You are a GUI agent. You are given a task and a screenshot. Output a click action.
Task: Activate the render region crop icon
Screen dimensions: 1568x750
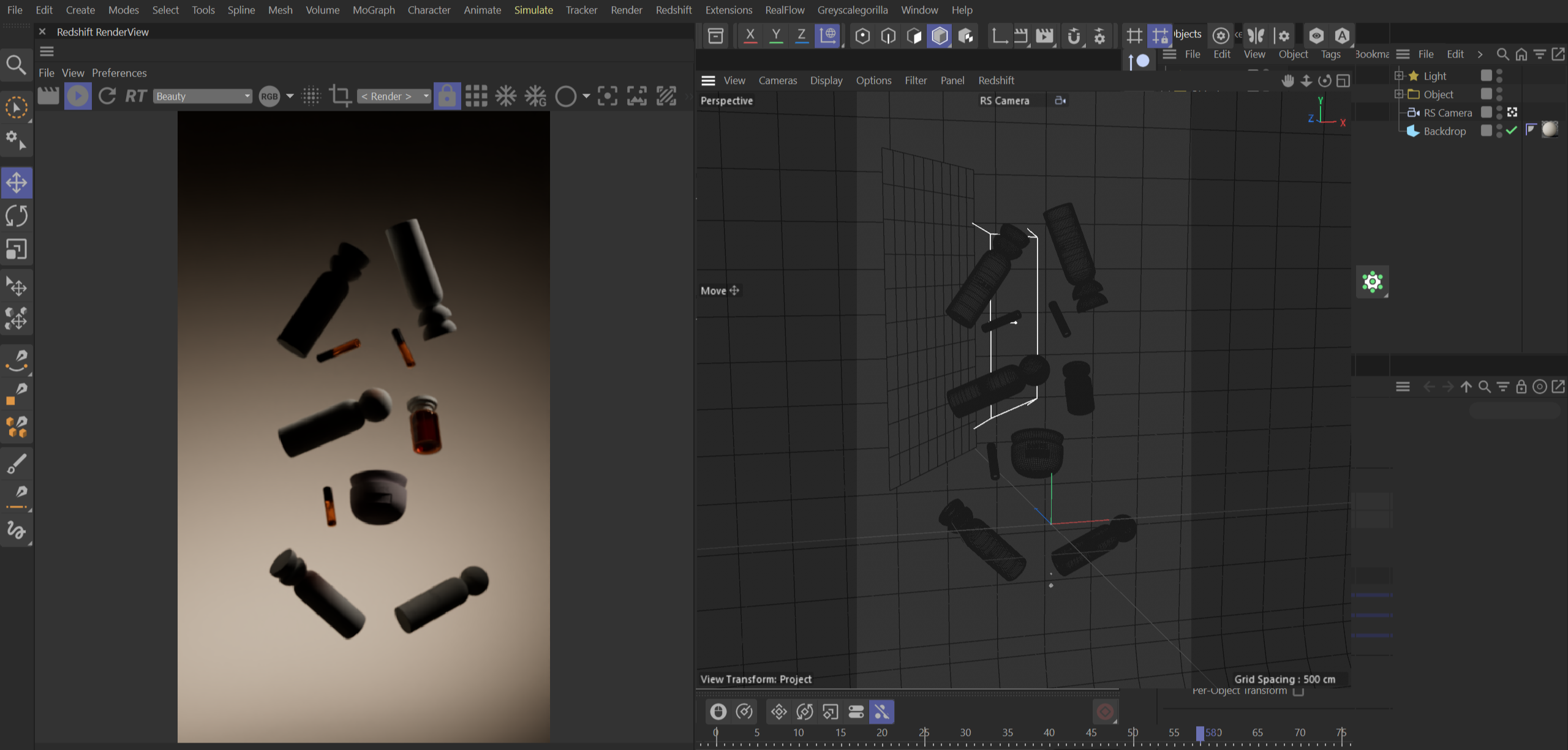340,96
